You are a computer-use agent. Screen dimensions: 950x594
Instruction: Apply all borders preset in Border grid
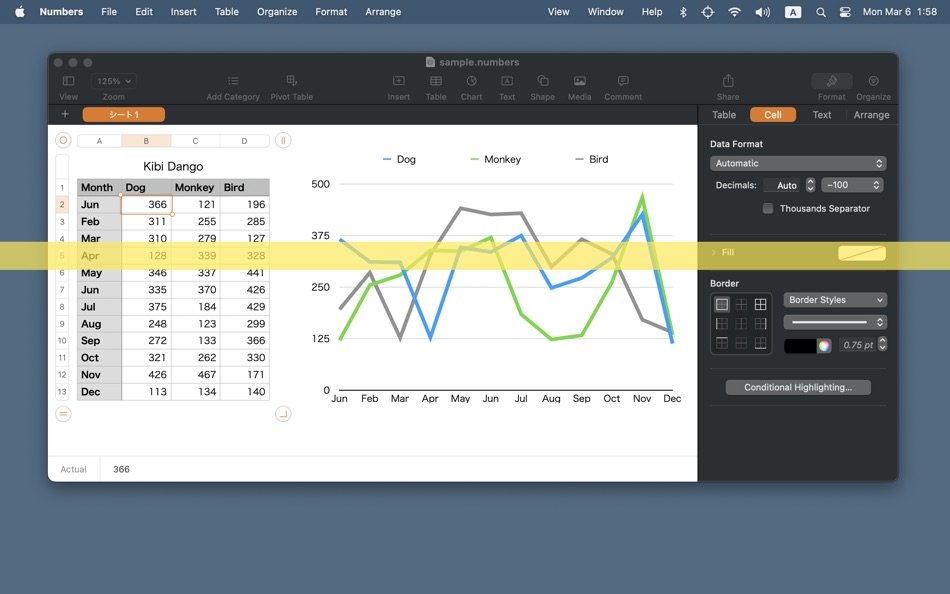(x=760, y=304)
